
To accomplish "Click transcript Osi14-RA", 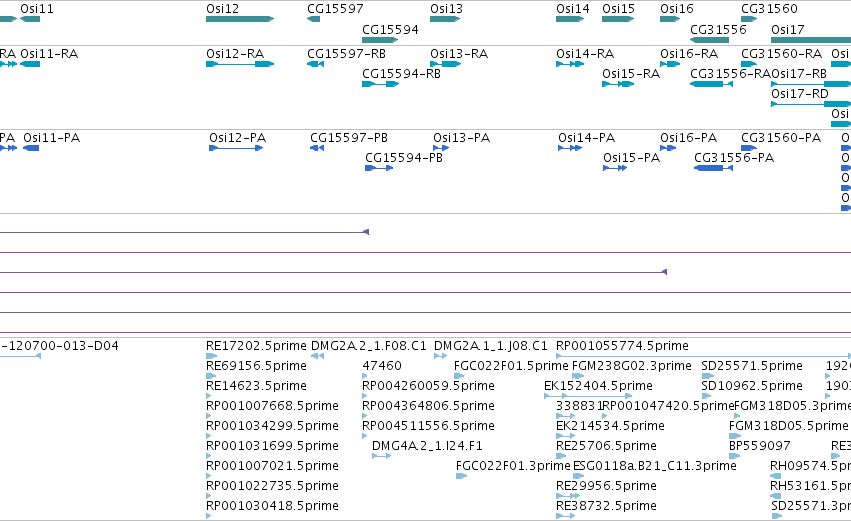I will click(x=570, y=64).
